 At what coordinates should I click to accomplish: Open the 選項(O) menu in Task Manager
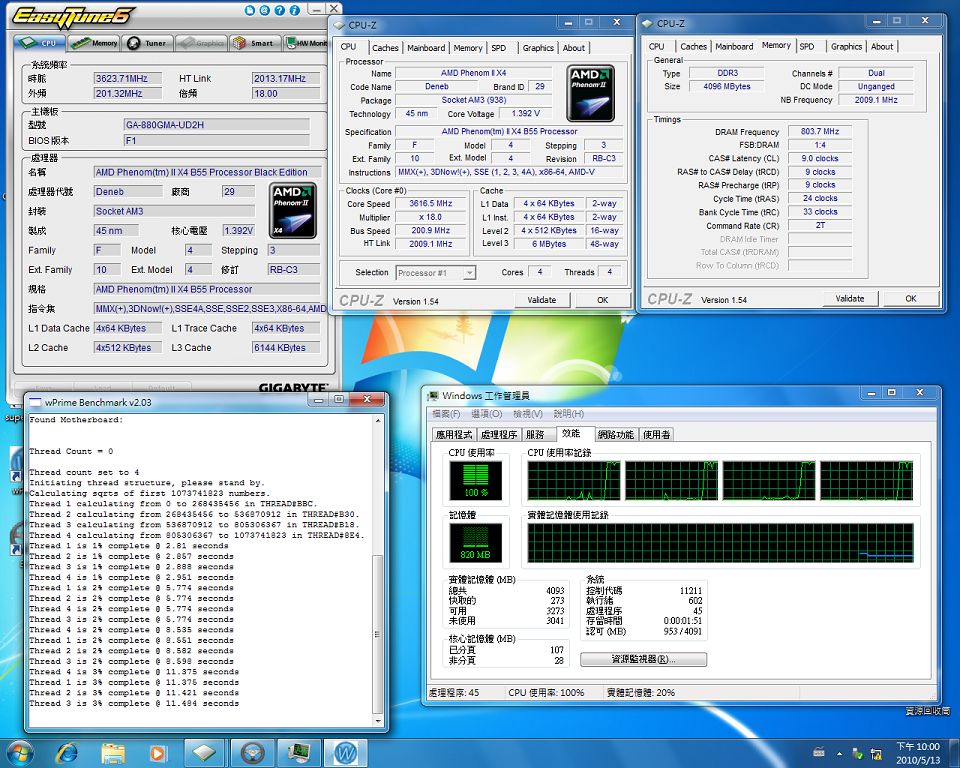click(x=487, y=414)
